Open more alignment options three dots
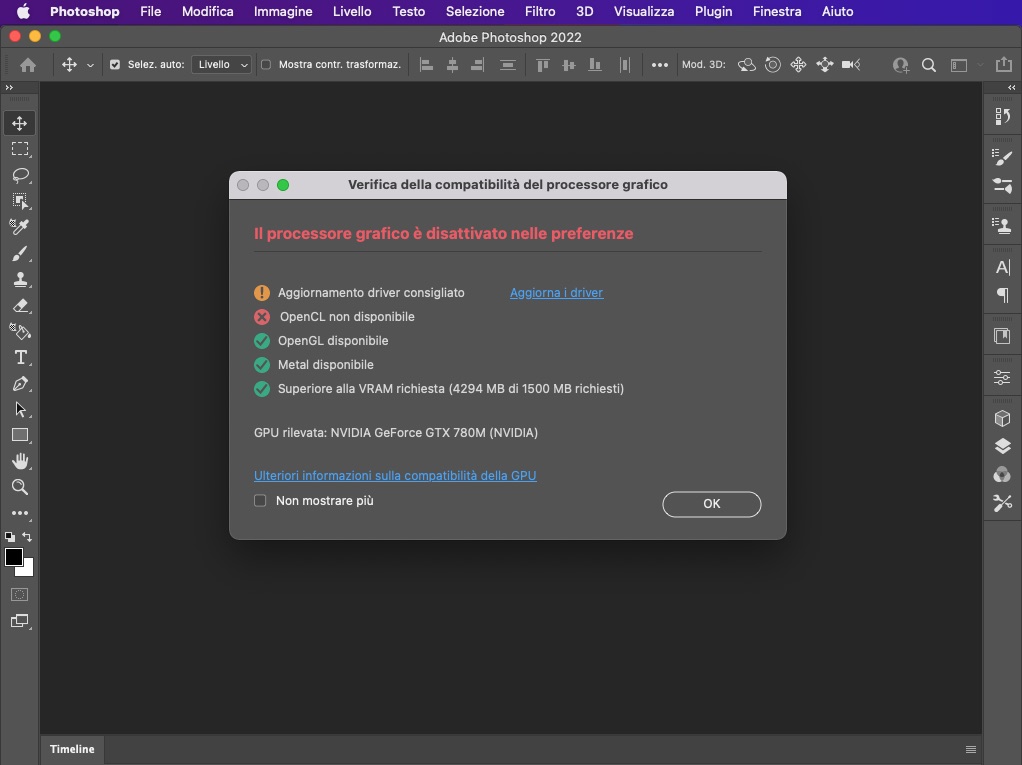The width and height of the screenshot is (1022, 765). pyautogui.click(x=660, y=65)
